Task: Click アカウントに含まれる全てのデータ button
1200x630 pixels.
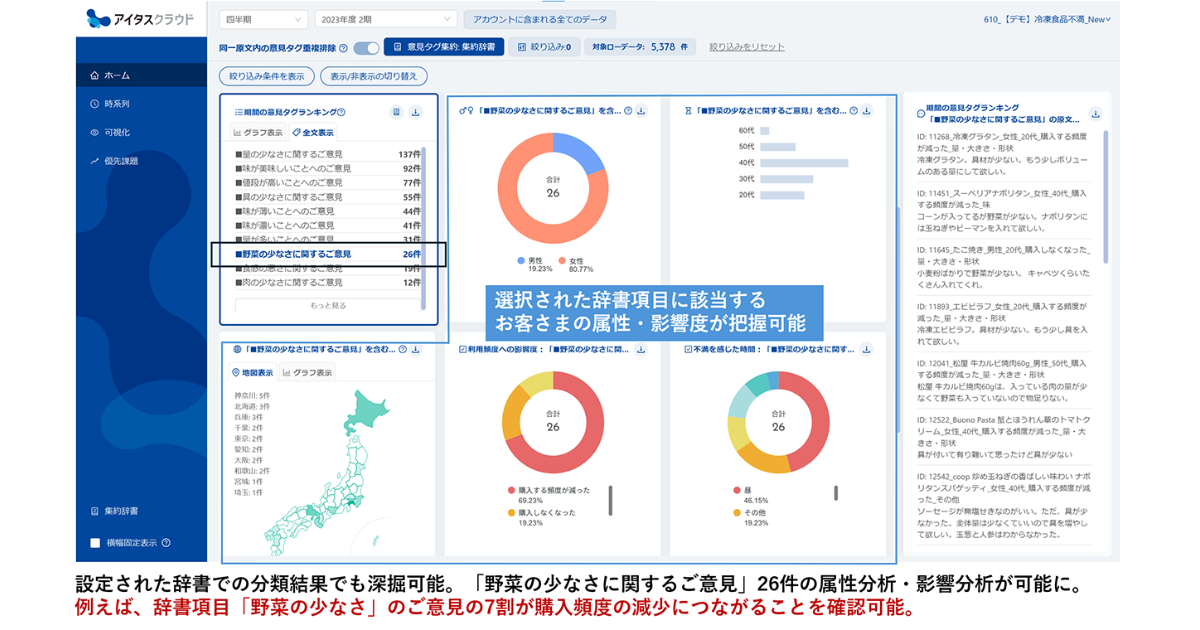Action: [x=540, y=19]
